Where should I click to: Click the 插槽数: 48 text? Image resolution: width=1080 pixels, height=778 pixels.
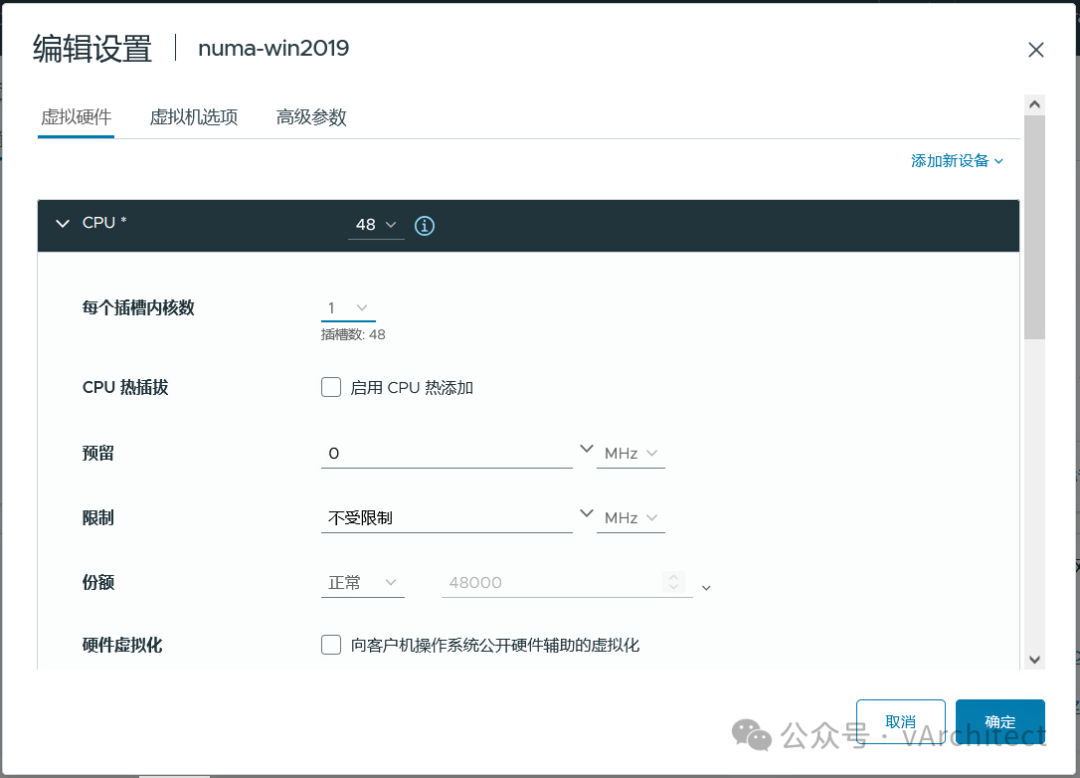(353, 335)
